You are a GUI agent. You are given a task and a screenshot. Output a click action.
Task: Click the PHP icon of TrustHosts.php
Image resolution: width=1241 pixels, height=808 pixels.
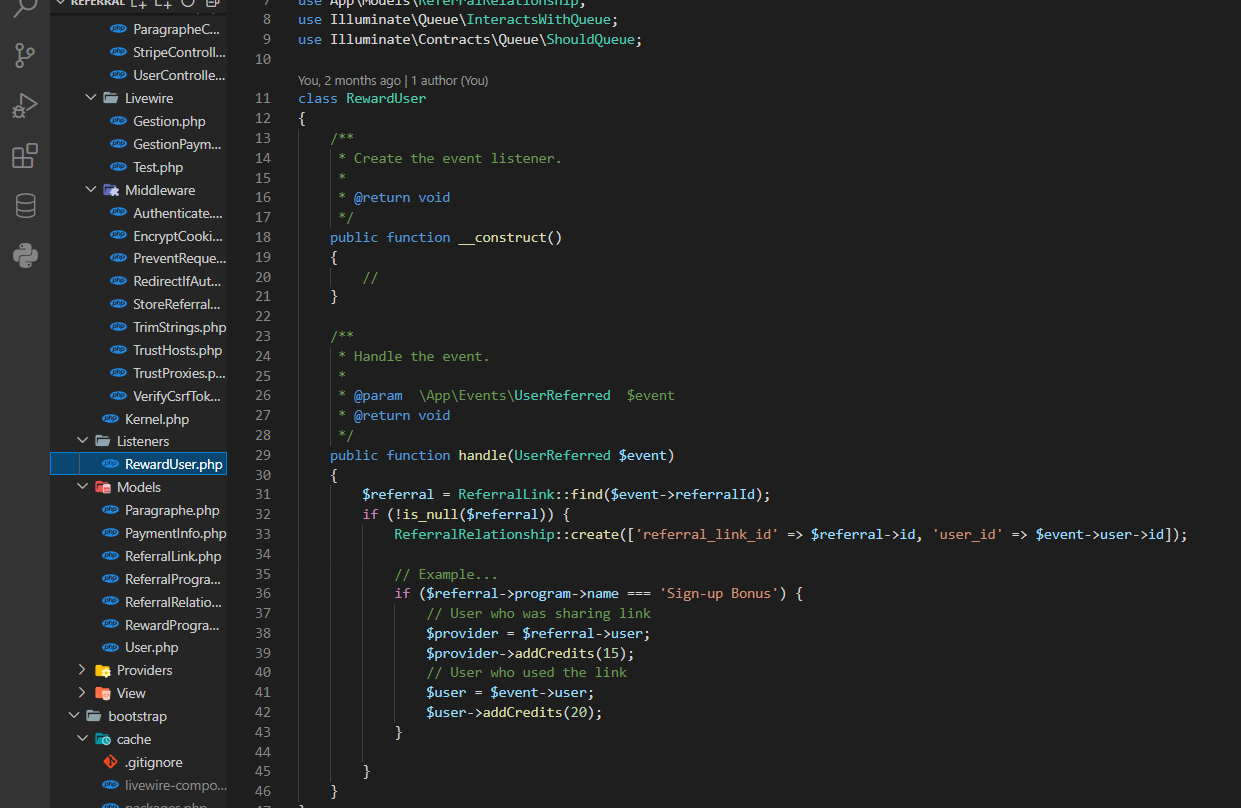(118, 350)
